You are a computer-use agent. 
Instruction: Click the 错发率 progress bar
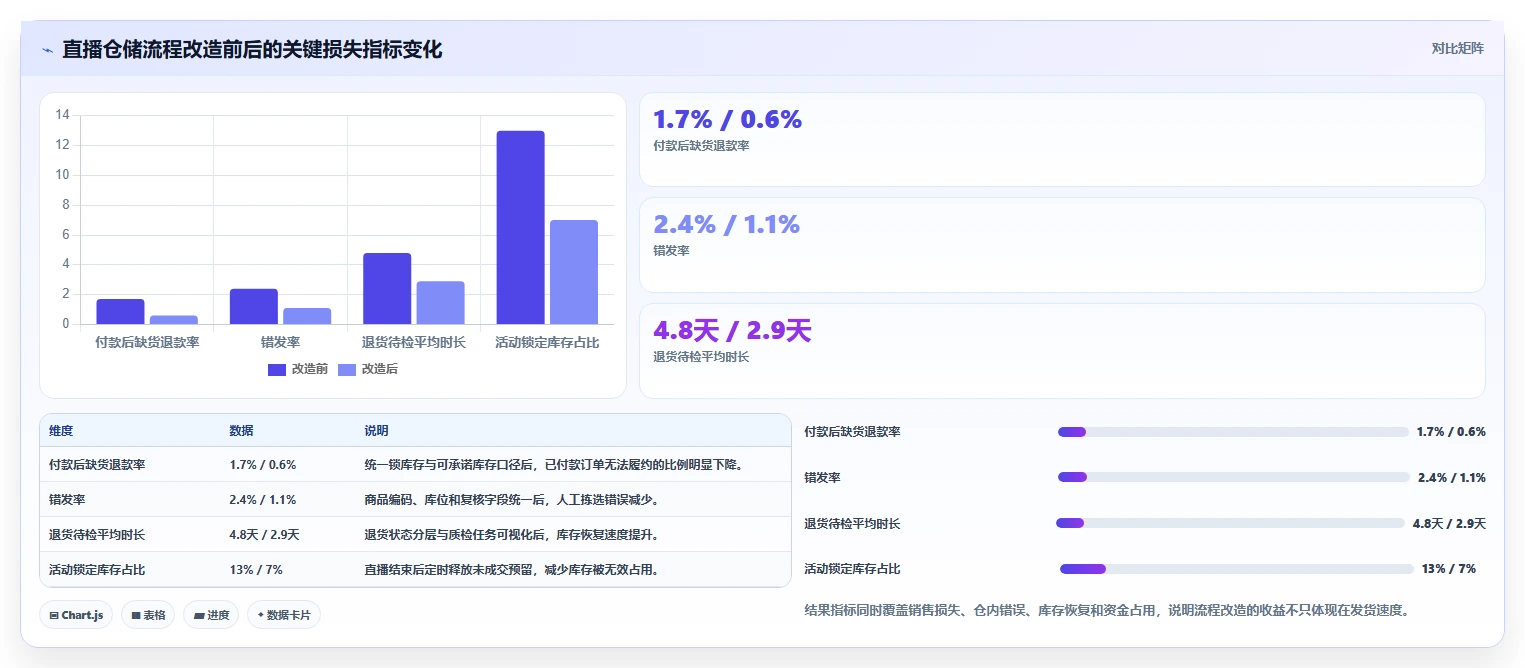(1233, 477)
